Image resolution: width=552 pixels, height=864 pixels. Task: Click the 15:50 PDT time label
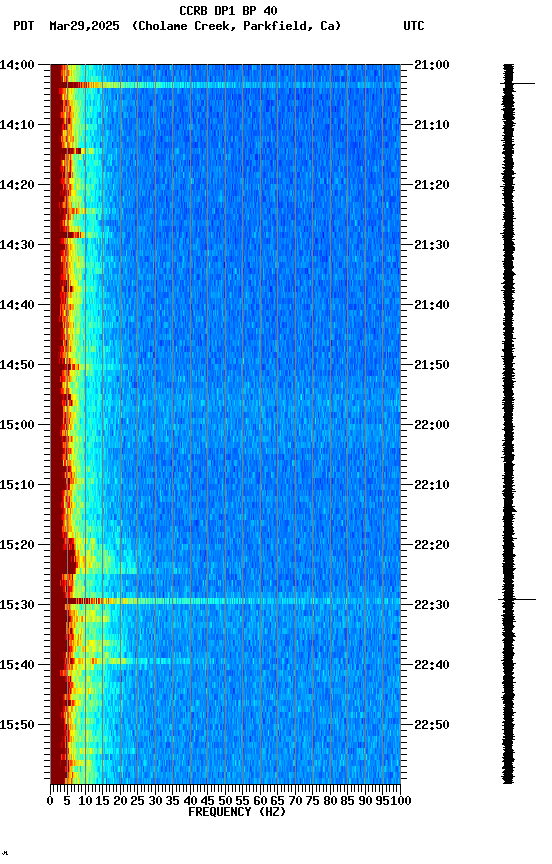17,725
